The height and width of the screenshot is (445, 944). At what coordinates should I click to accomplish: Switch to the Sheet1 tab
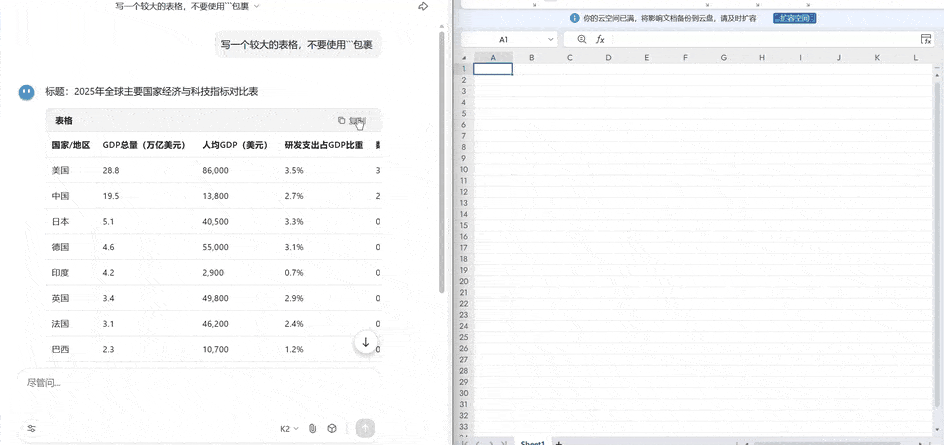click(532, 443)
